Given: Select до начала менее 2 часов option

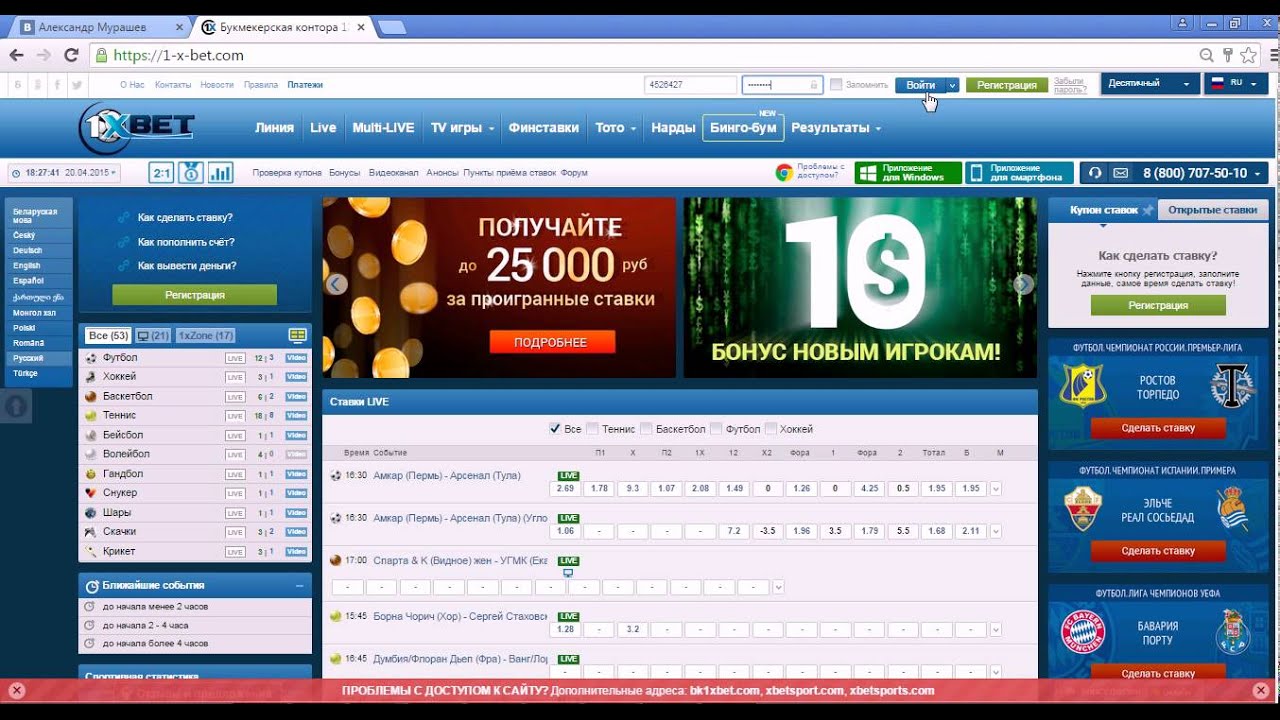Looking at the screenshot, I should pos(155,607).
